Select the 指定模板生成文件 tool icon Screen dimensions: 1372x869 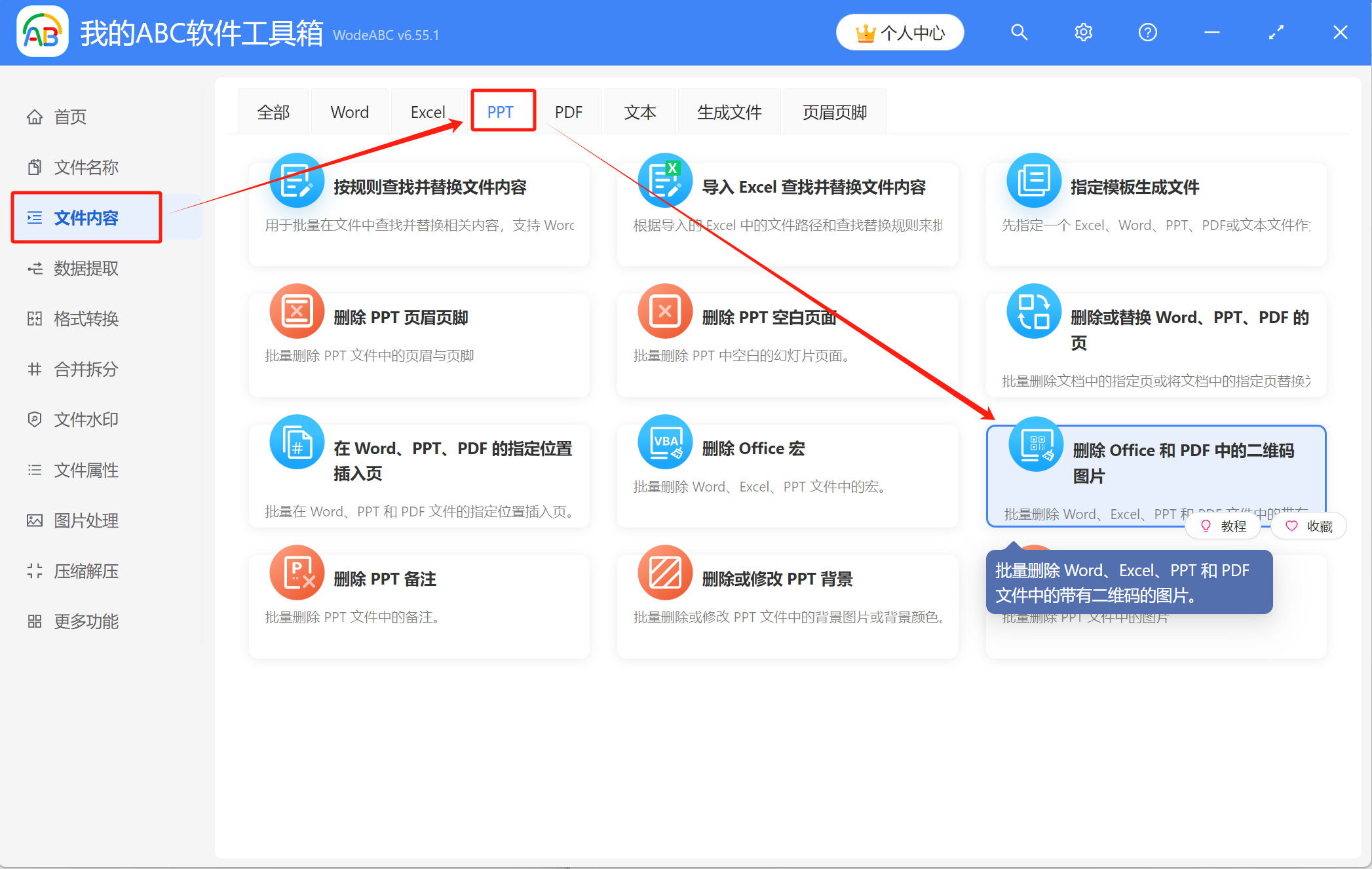coord(1034,180)
